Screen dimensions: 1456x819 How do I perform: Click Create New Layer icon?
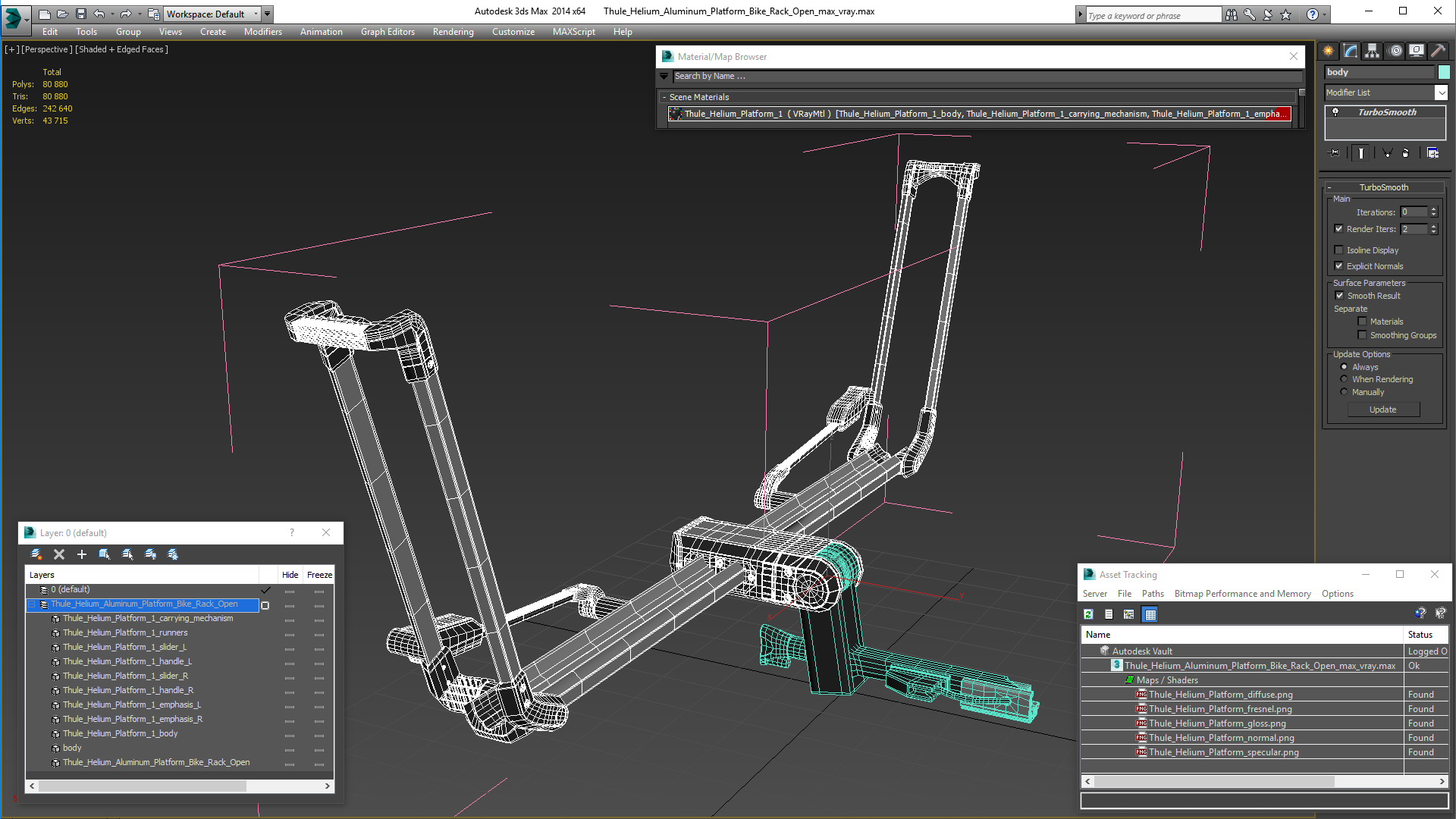click(36, 554)
